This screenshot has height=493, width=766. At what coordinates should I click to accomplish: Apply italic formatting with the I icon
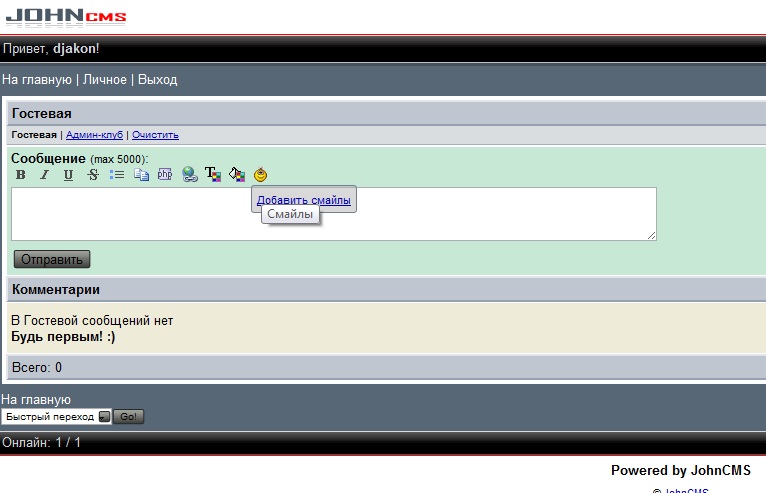tap(44, 174)
